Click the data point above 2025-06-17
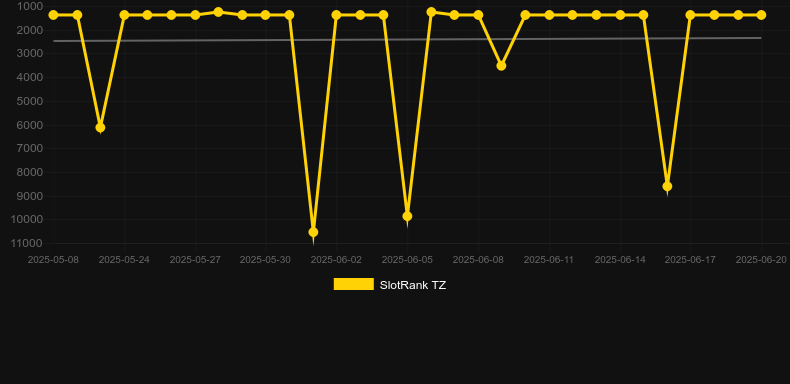The height and width of the screenshot is (384, 790). [690, 15]
